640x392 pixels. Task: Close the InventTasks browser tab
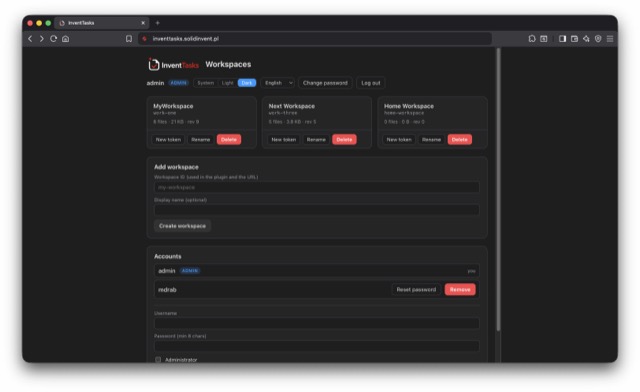point(143,23)
